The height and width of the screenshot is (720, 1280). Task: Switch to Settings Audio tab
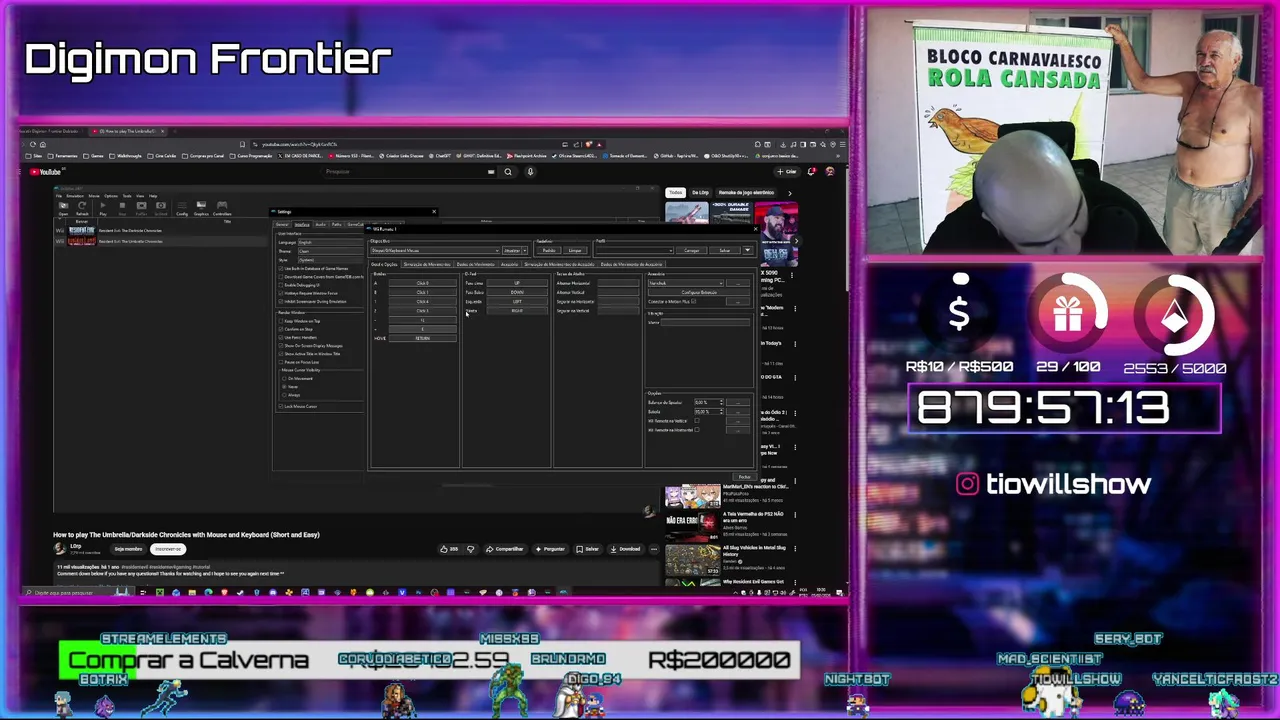(320, 225)
